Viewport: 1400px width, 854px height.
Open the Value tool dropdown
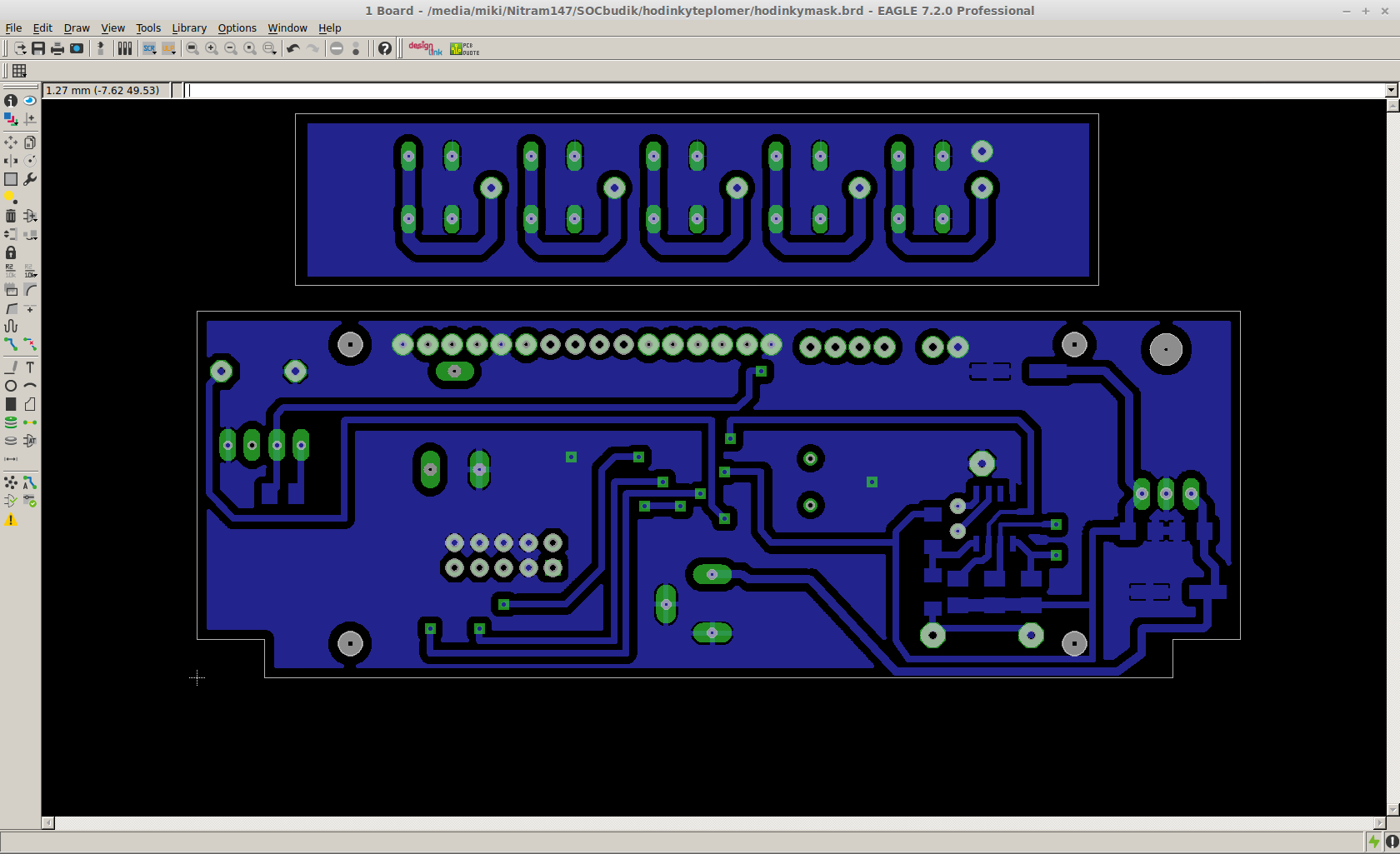click(x=30, y=271)
